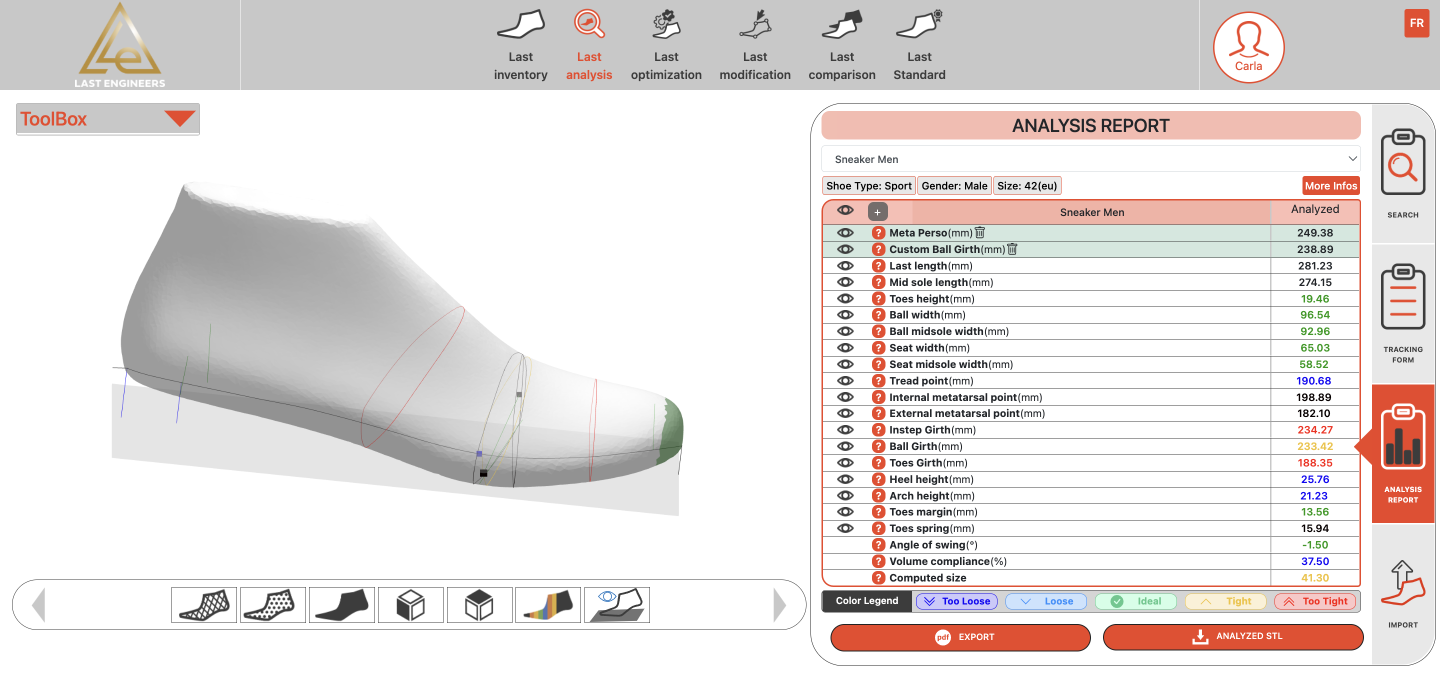
Task: Switch to the solid black last view
Action: (x=342, y=605)
